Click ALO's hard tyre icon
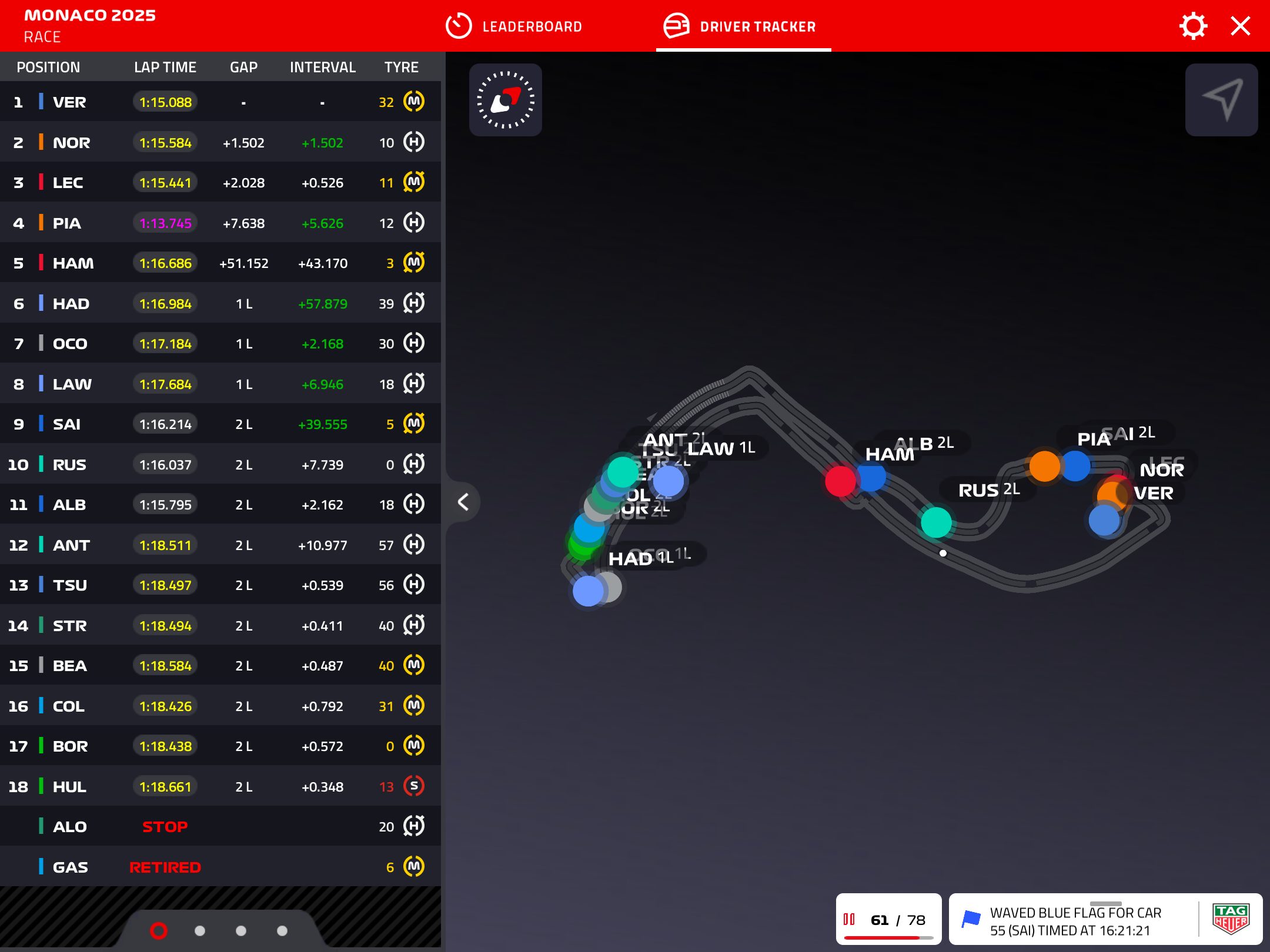This screenshot has width=1270, height=952. (414, 826)
